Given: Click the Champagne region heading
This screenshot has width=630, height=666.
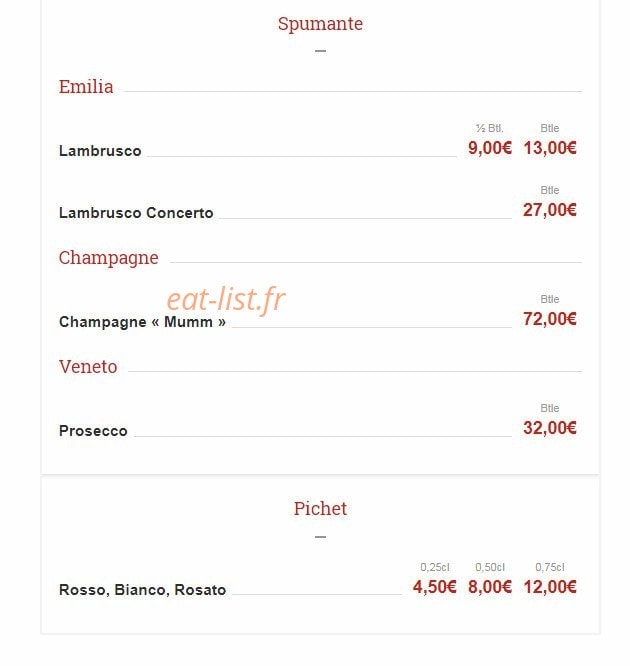Looking at the screenshot, I should click(x=109, y=258).
